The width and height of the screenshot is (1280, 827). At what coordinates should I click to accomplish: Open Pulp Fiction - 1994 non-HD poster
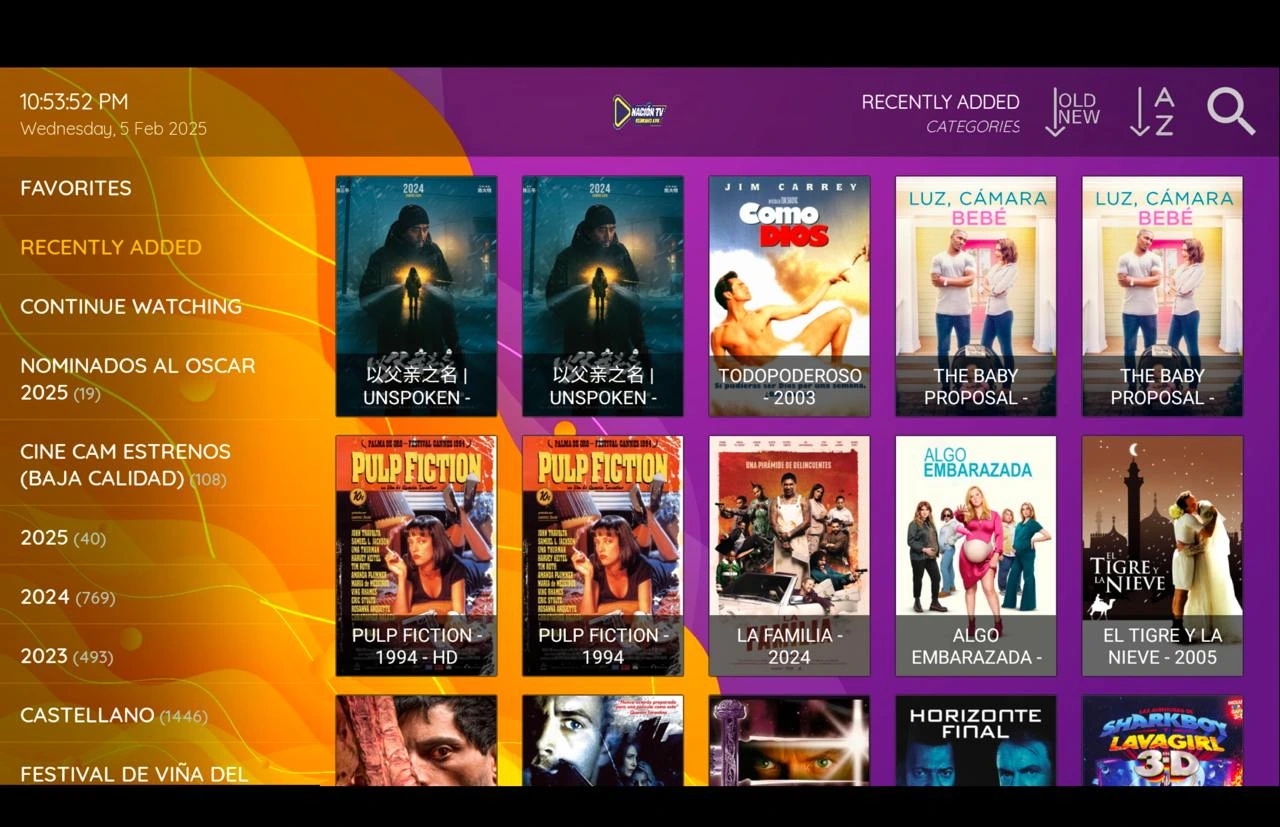603,556
